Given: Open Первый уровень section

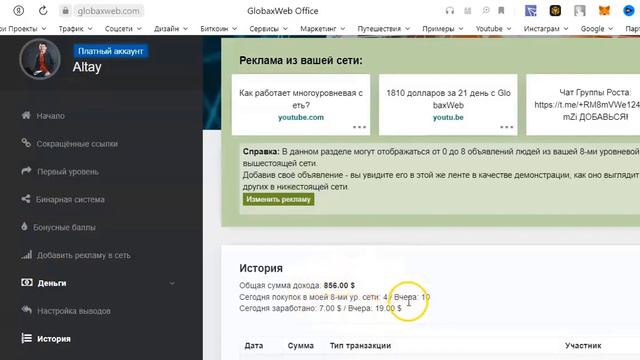Looking at the screenshot, I should (x=68, y=171).
